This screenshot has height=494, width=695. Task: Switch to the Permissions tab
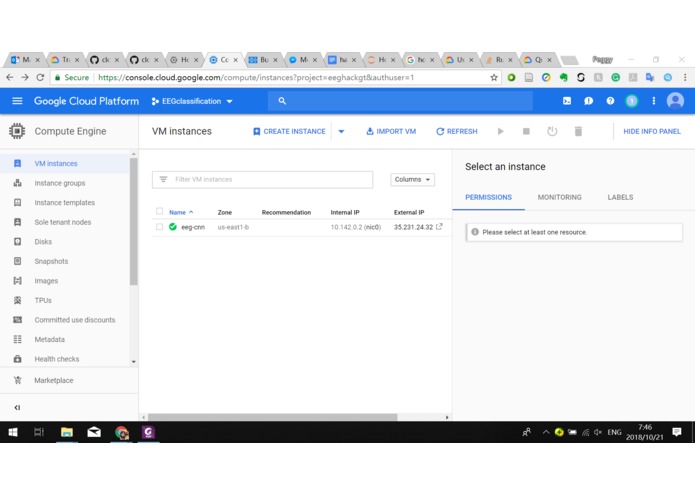[x=488, y=197]
